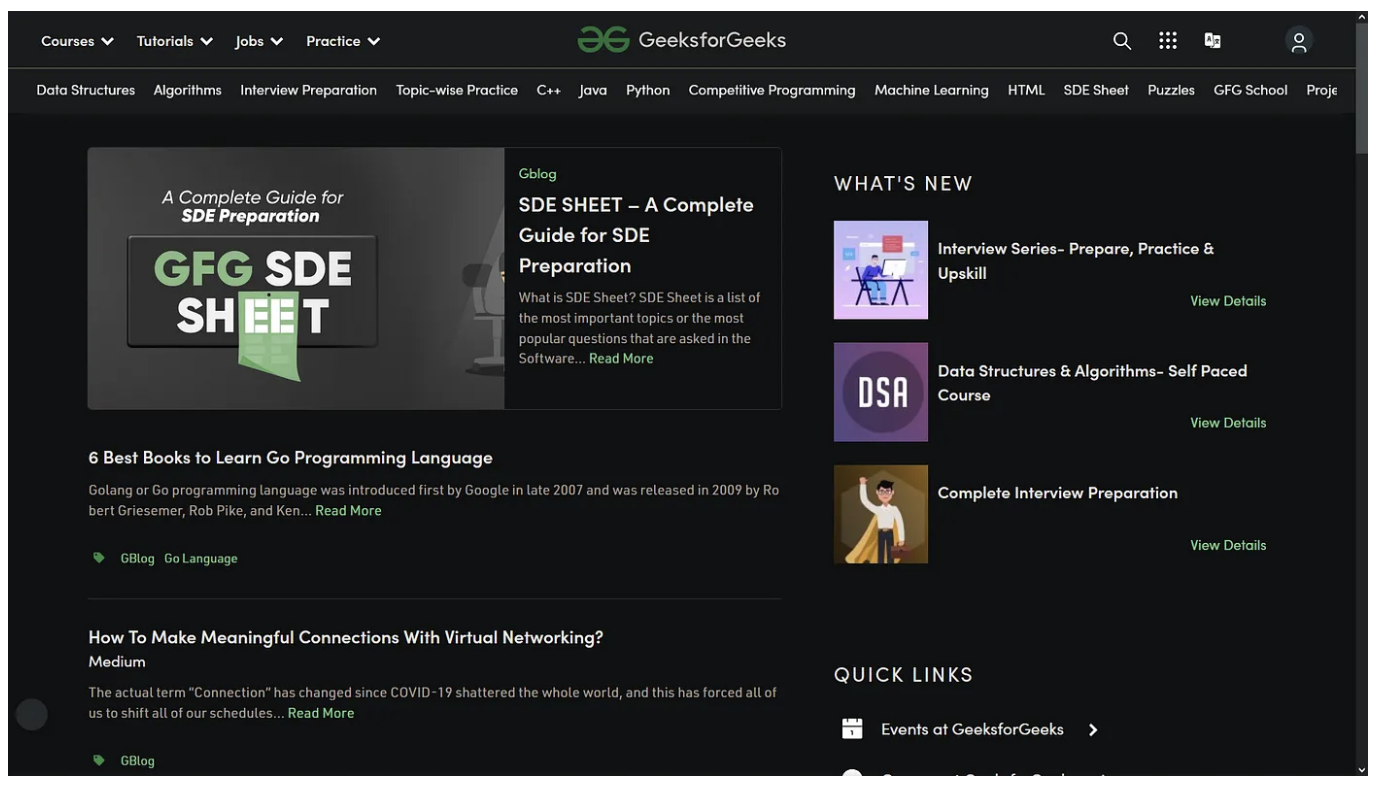
Task: Click the tag icon next to GBlog Go Language
Action: pos(99,558)
